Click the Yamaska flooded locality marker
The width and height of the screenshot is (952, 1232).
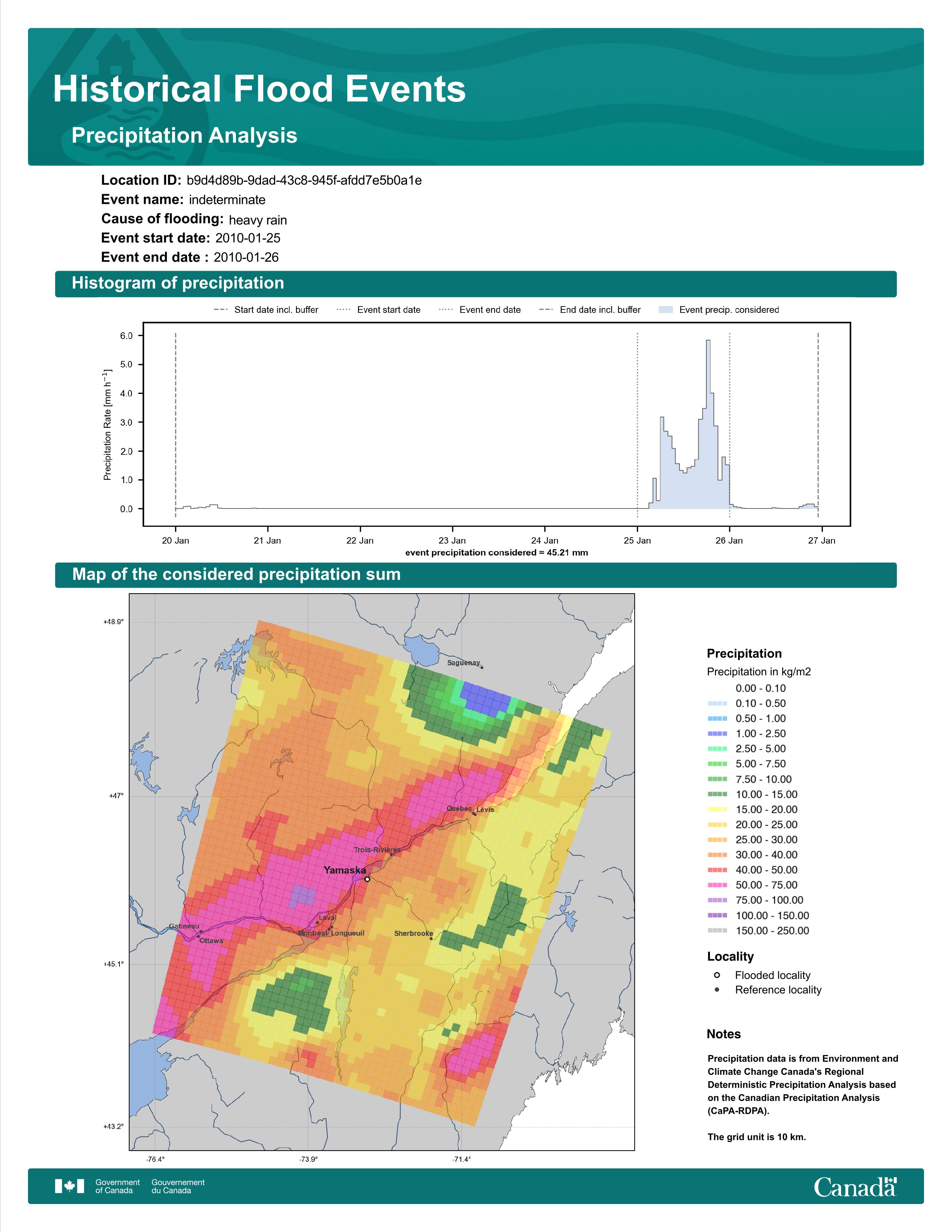coord(367,879)
